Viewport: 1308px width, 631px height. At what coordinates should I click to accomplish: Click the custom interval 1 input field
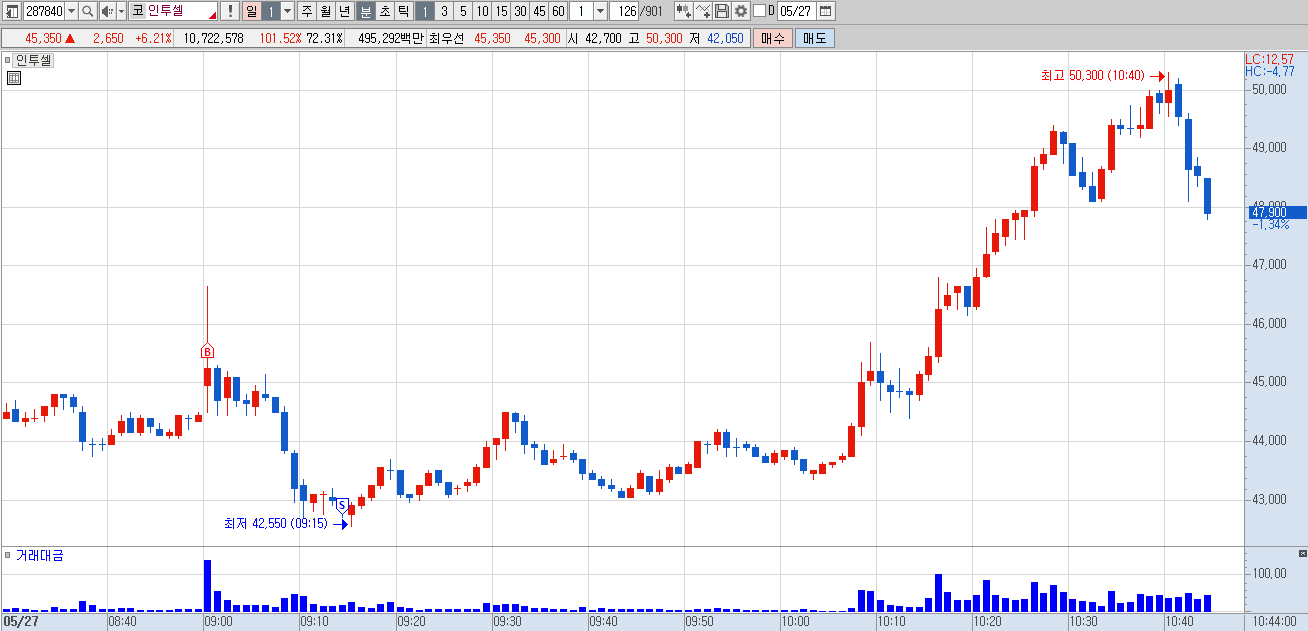(x=580, y=11)
